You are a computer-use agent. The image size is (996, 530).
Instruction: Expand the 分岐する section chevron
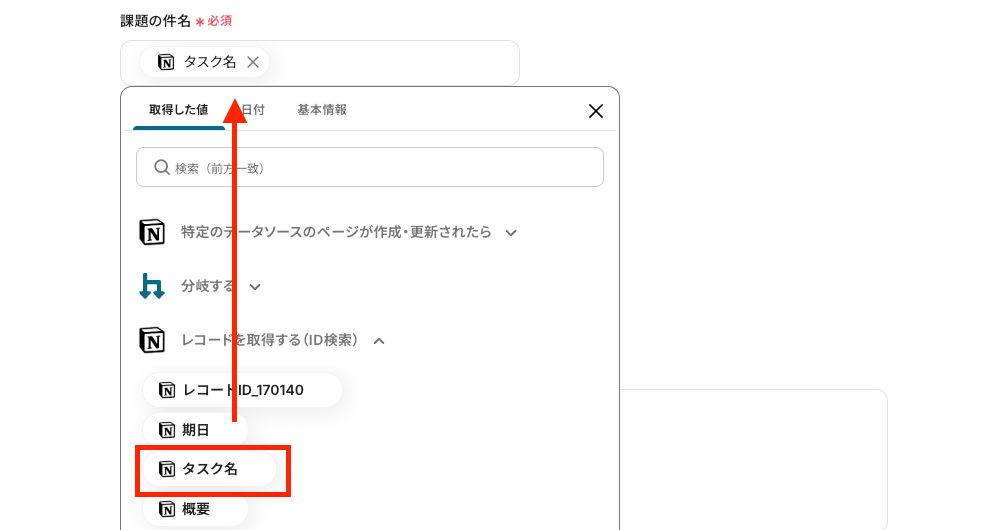pyautogui.click(x=255, y=287)
